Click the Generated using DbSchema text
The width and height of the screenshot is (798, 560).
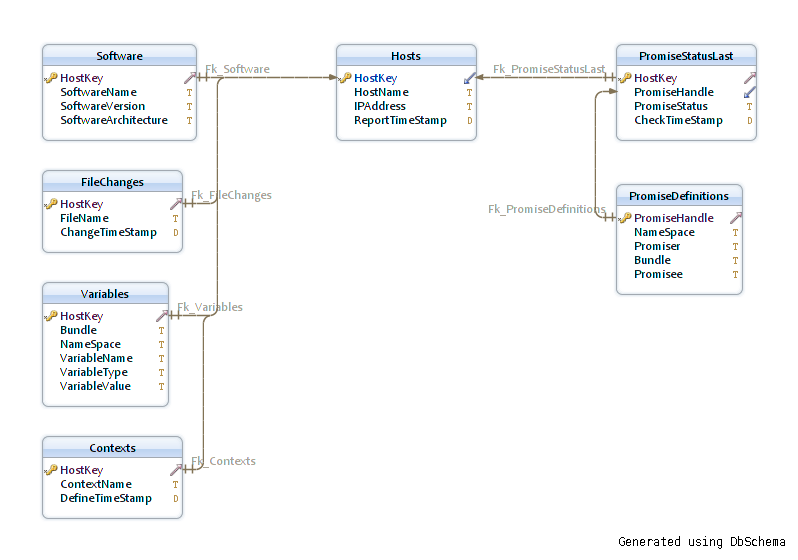coord(702,542)
